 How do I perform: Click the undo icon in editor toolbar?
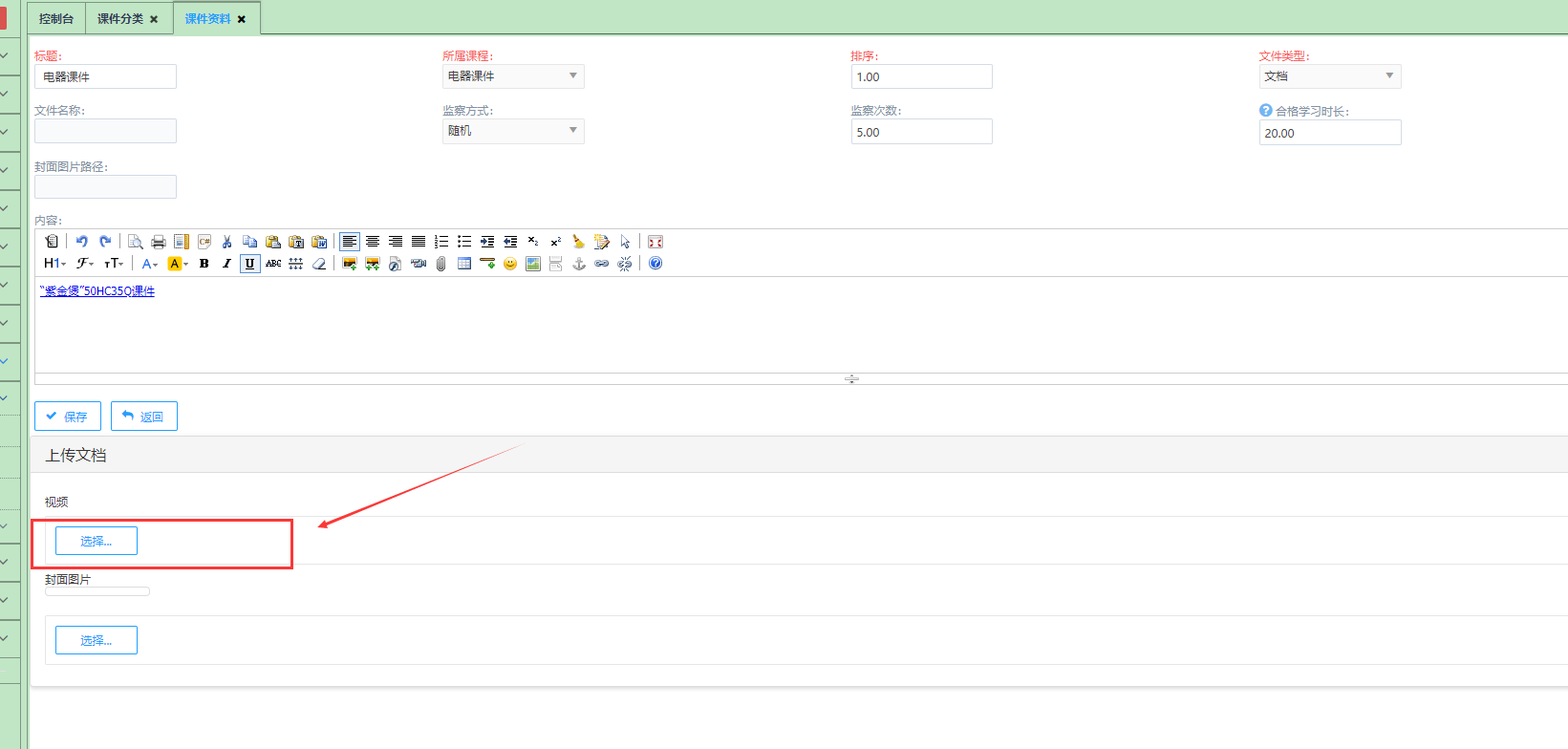pos(82,242)
